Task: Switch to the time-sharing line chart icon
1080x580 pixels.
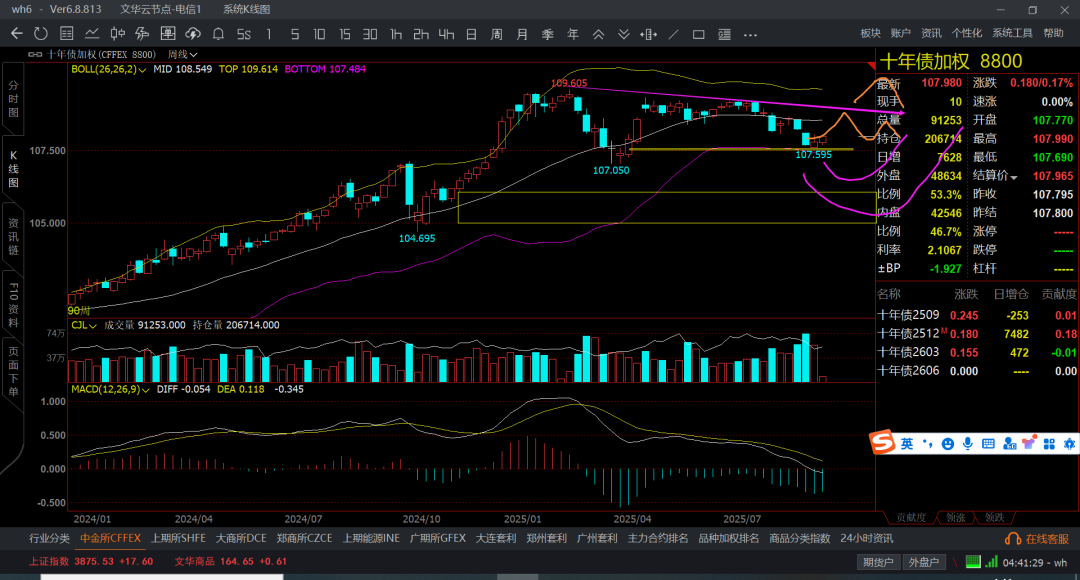Action: [92, 34]
